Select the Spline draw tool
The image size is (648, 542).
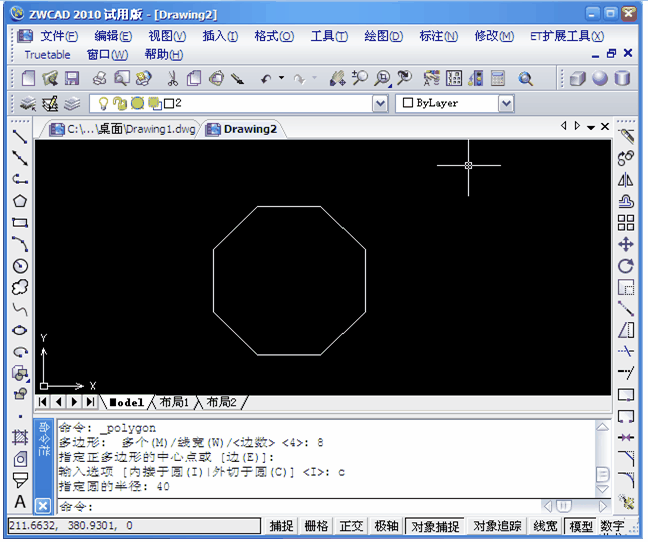click(x=20, y=309)
